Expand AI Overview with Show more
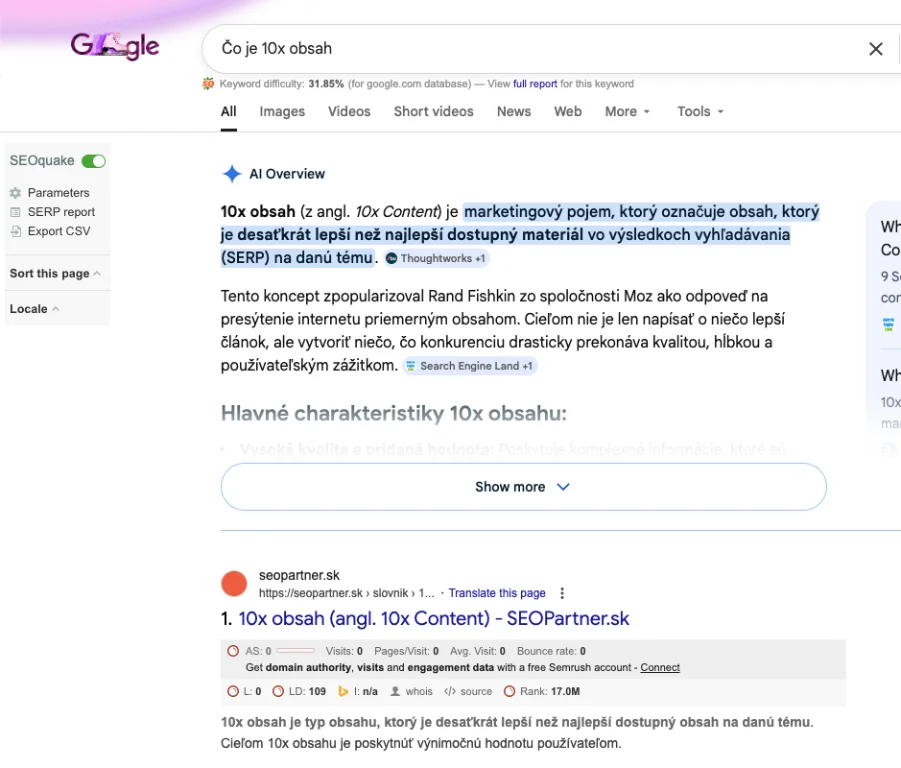This screenshot has height=768, width=901. coord(523,487)
